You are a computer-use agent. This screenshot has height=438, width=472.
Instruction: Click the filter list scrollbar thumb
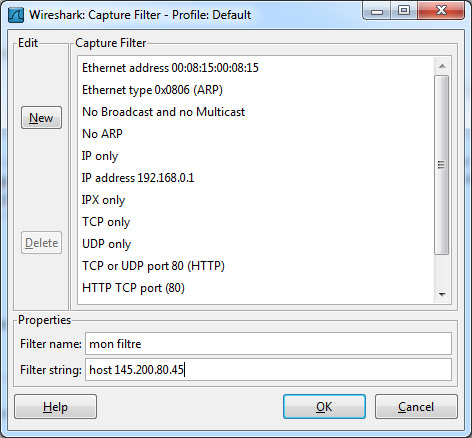click(442, 165)
